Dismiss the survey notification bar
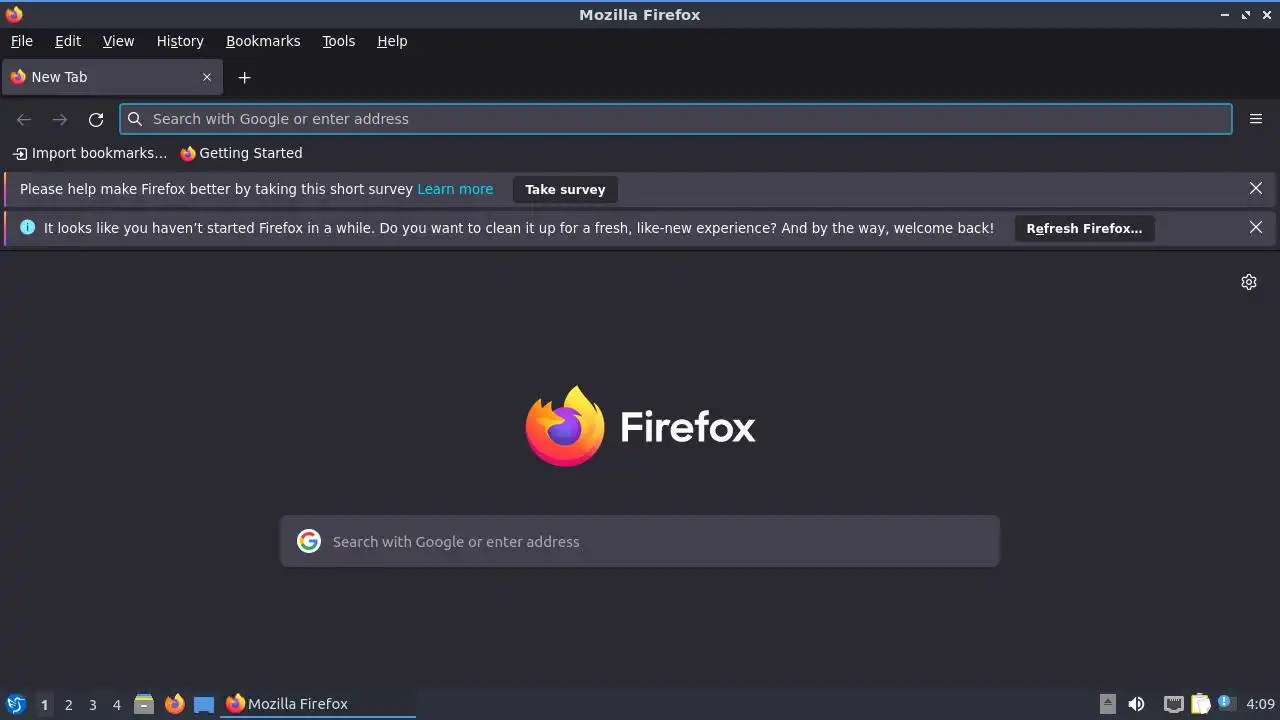The image size is (1280, 720). tap(1256, 188)
